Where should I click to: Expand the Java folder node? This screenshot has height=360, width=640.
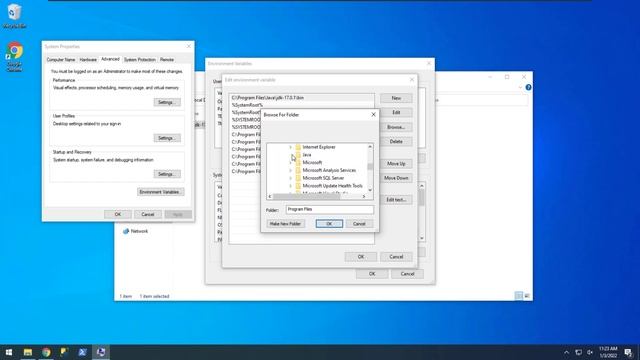click(291, 155)
